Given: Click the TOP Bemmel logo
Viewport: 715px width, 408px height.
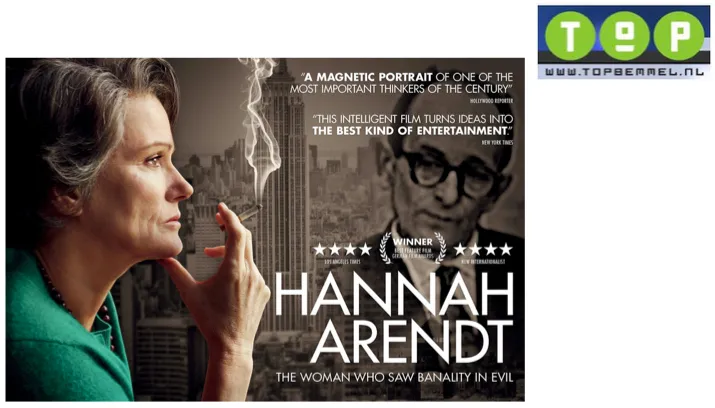Looking at the screenshot, I should pos(623,42).
